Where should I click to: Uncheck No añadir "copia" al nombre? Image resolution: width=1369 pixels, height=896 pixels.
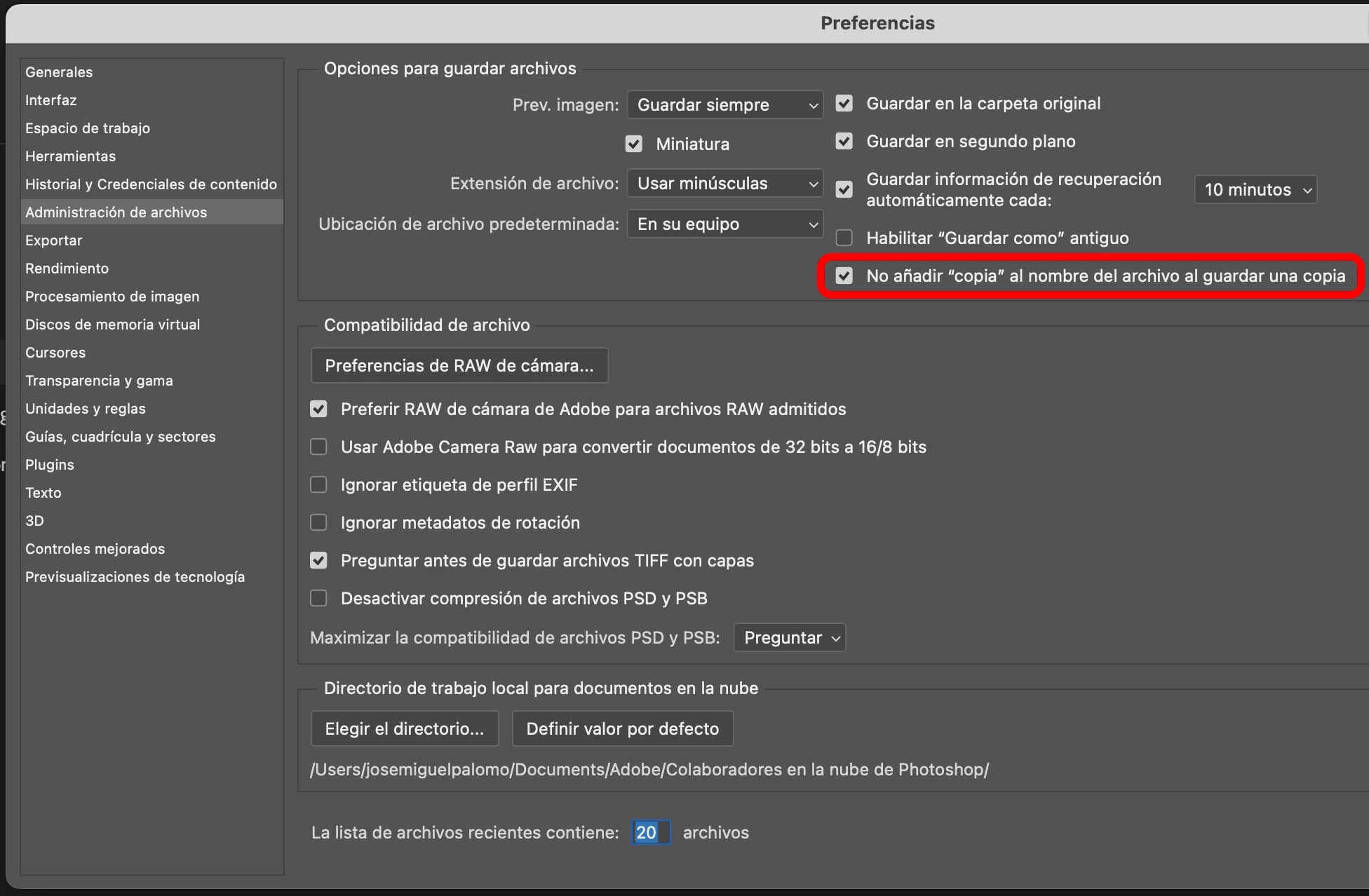click(x=844, y=276)
